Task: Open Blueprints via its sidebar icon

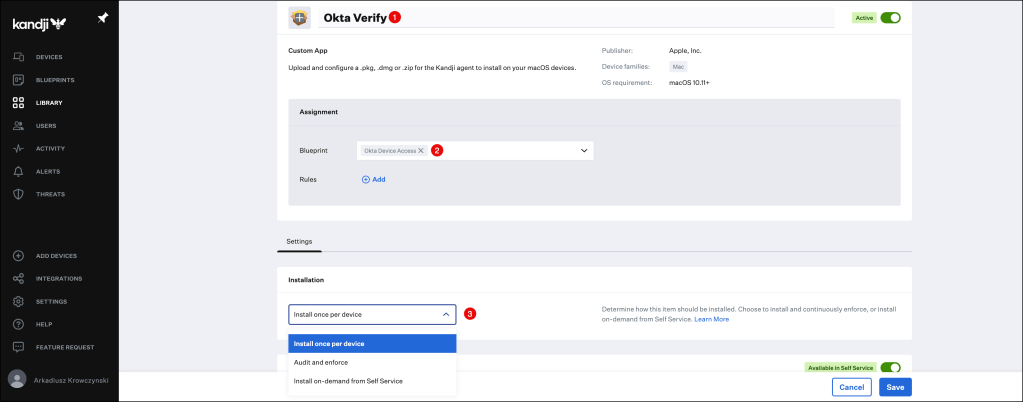Action: coord(18,80)
